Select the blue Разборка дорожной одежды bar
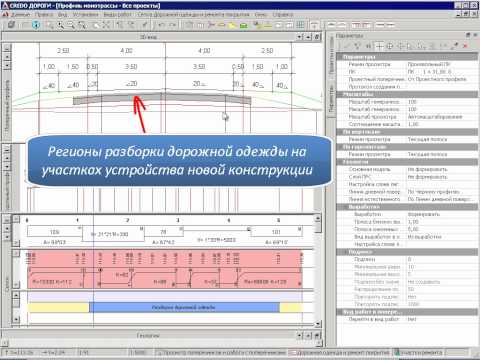Viewport: 480px width, 360px height. tap(184, 307)
